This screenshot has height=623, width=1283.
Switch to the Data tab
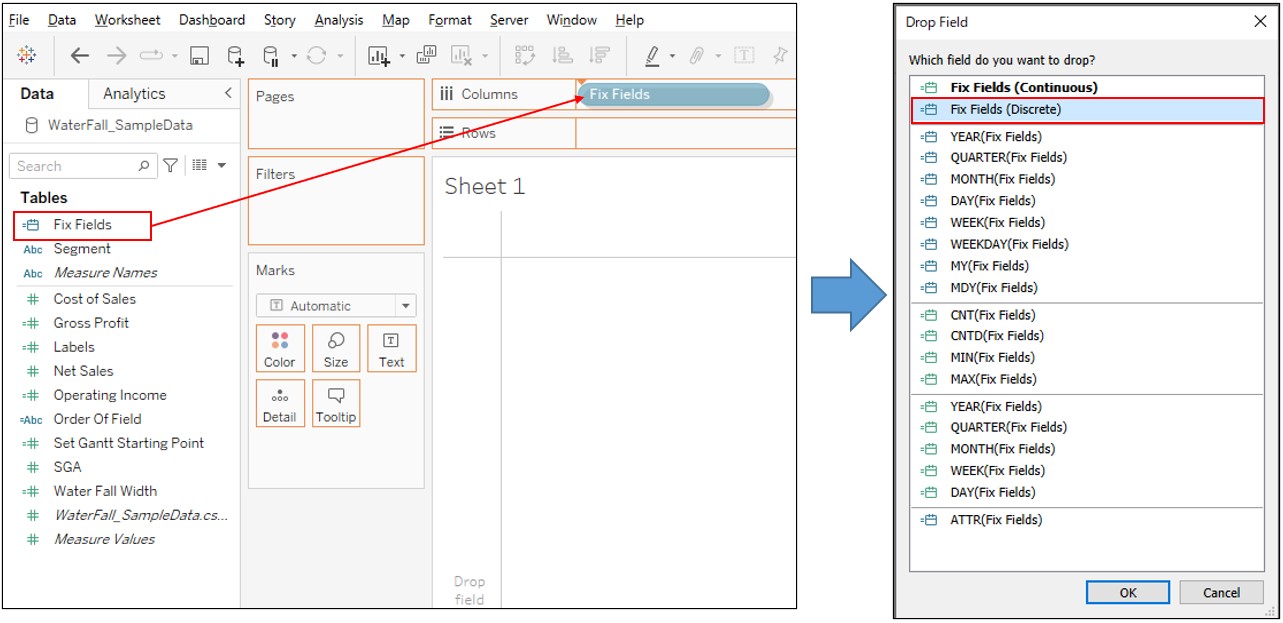pos(38,93)
